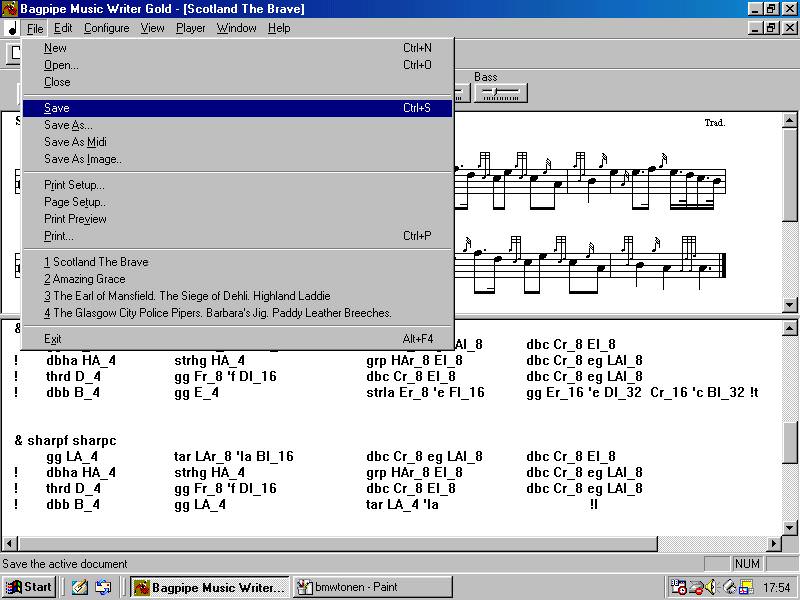Click the NUM status bar indicator
The height and width of the screenshot is (600, 800).
(x=747, y=564)
